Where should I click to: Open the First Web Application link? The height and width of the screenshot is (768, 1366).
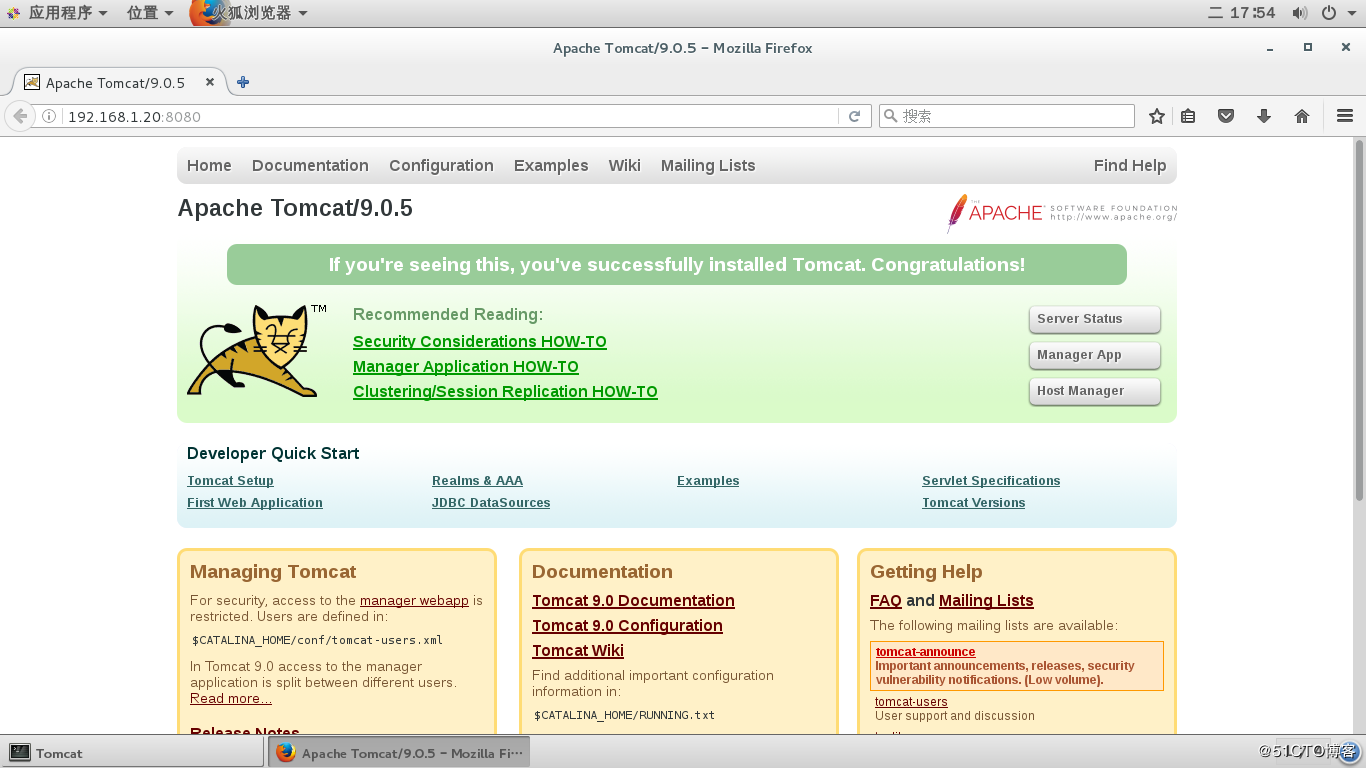pos(255,503)
